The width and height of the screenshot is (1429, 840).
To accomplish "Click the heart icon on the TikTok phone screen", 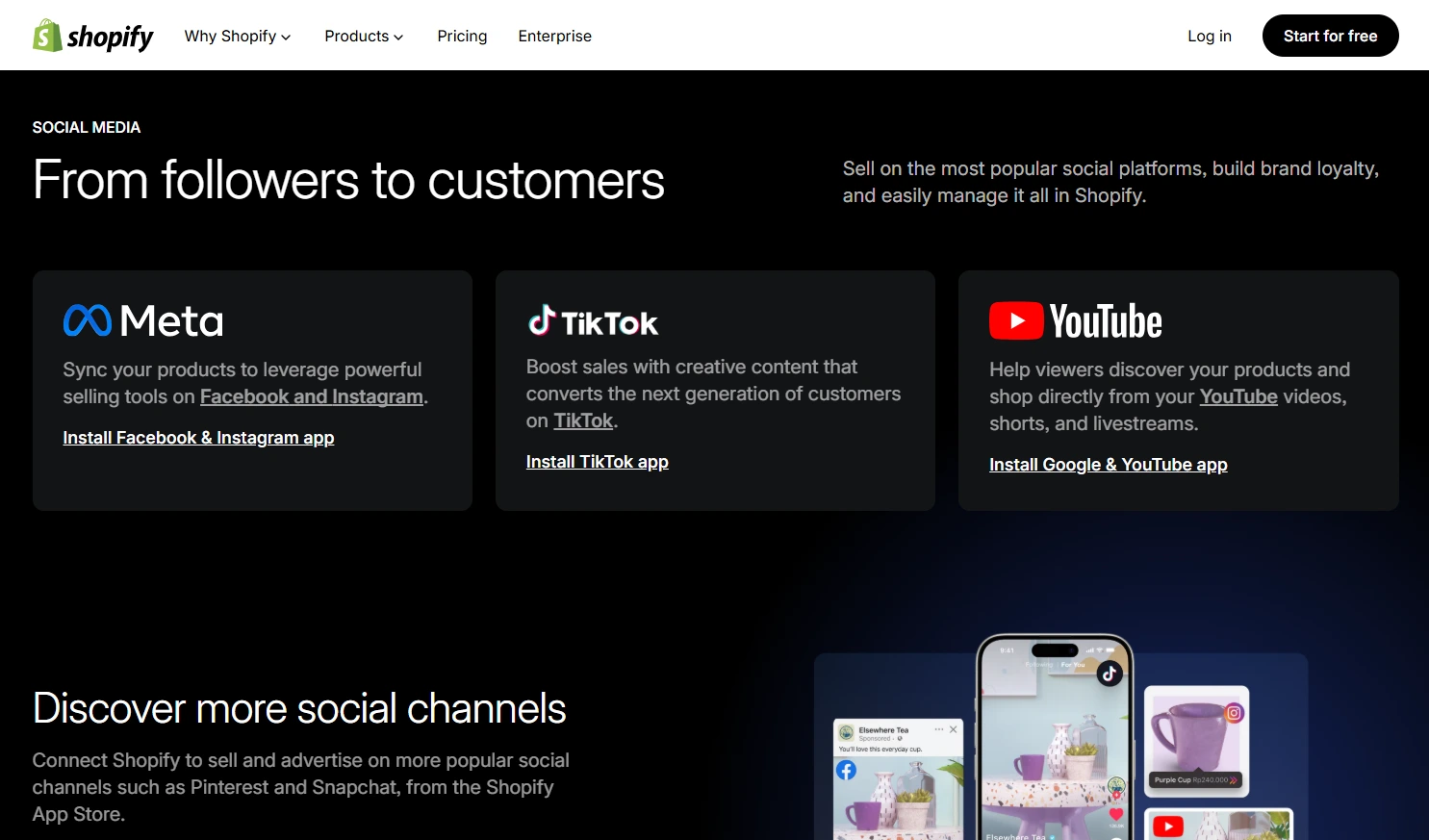I will (1115, 814).
